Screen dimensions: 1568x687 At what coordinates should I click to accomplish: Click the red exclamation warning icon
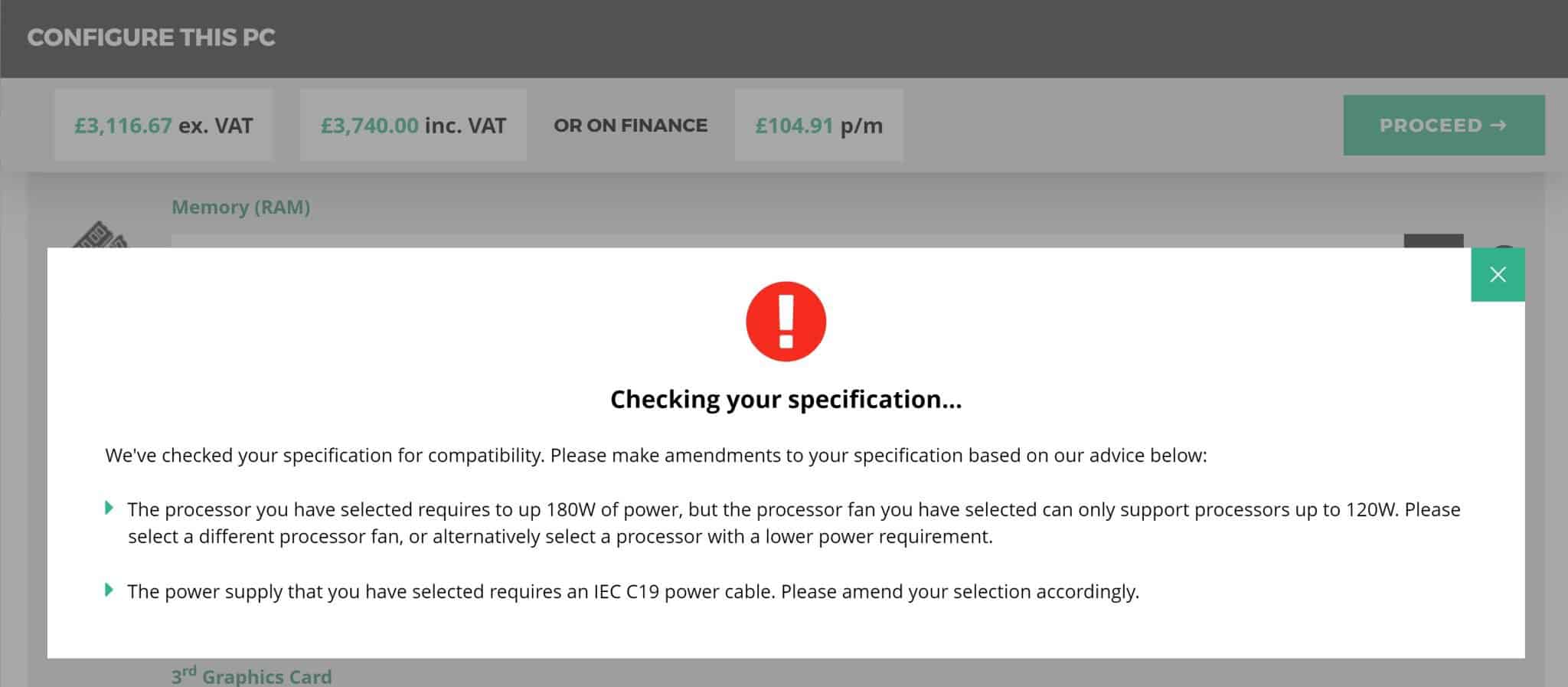point(786,322)
